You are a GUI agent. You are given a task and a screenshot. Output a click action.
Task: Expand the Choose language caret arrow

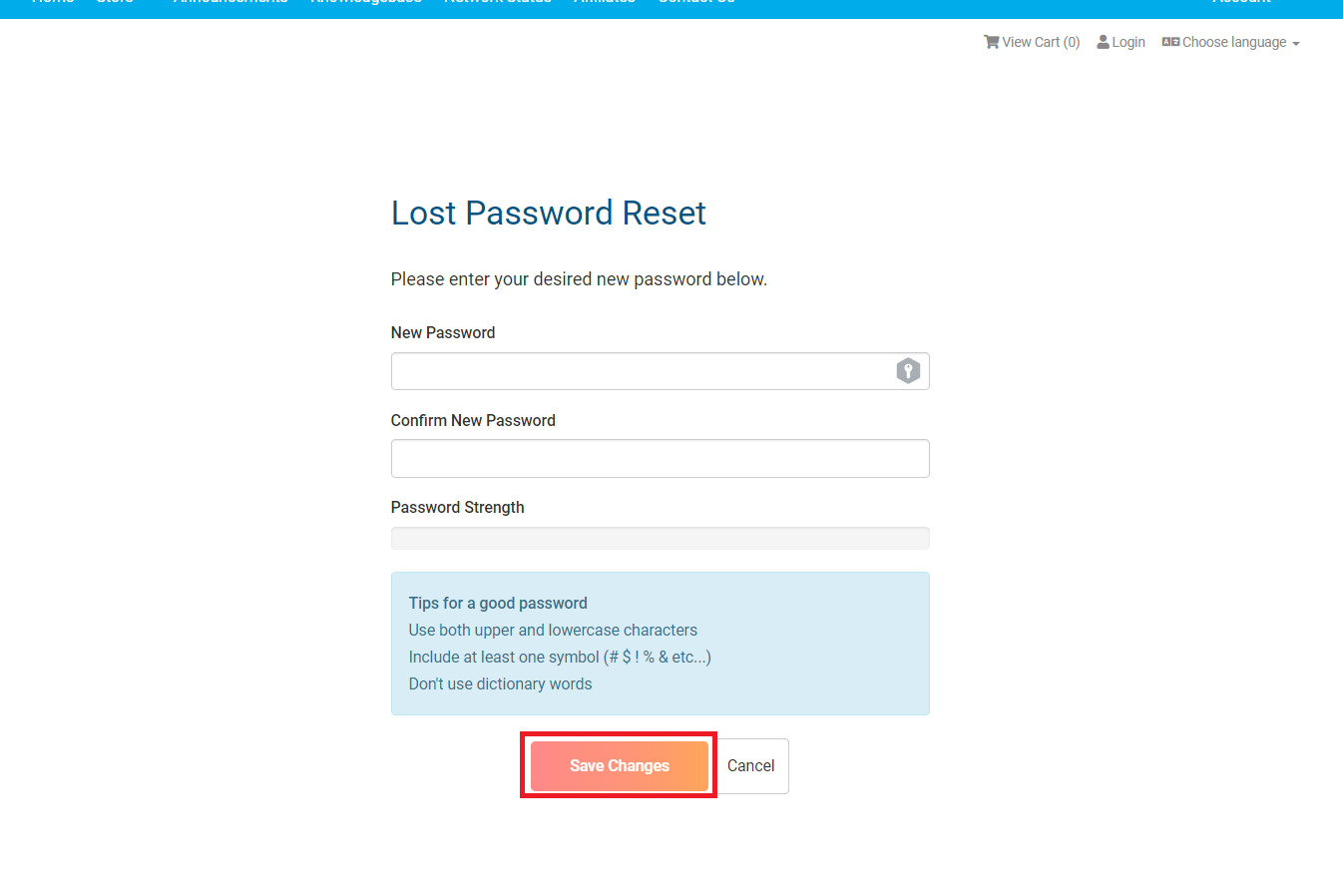pos(1296,44)
